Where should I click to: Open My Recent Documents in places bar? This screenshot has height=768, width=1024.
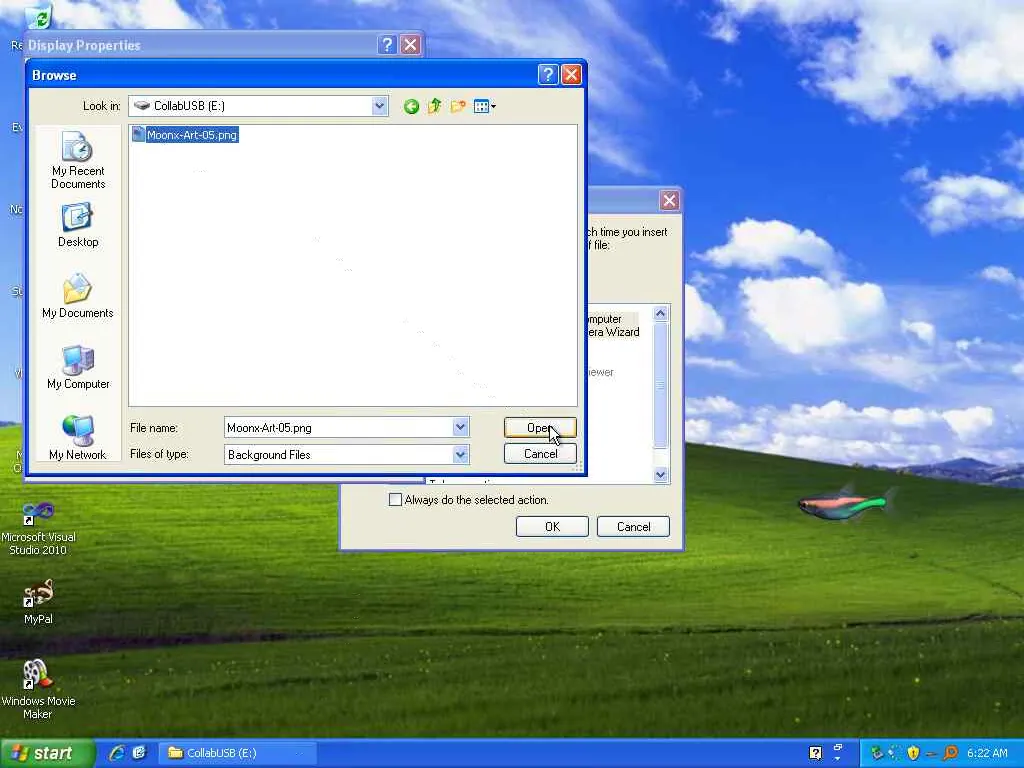tap(78, 160)
